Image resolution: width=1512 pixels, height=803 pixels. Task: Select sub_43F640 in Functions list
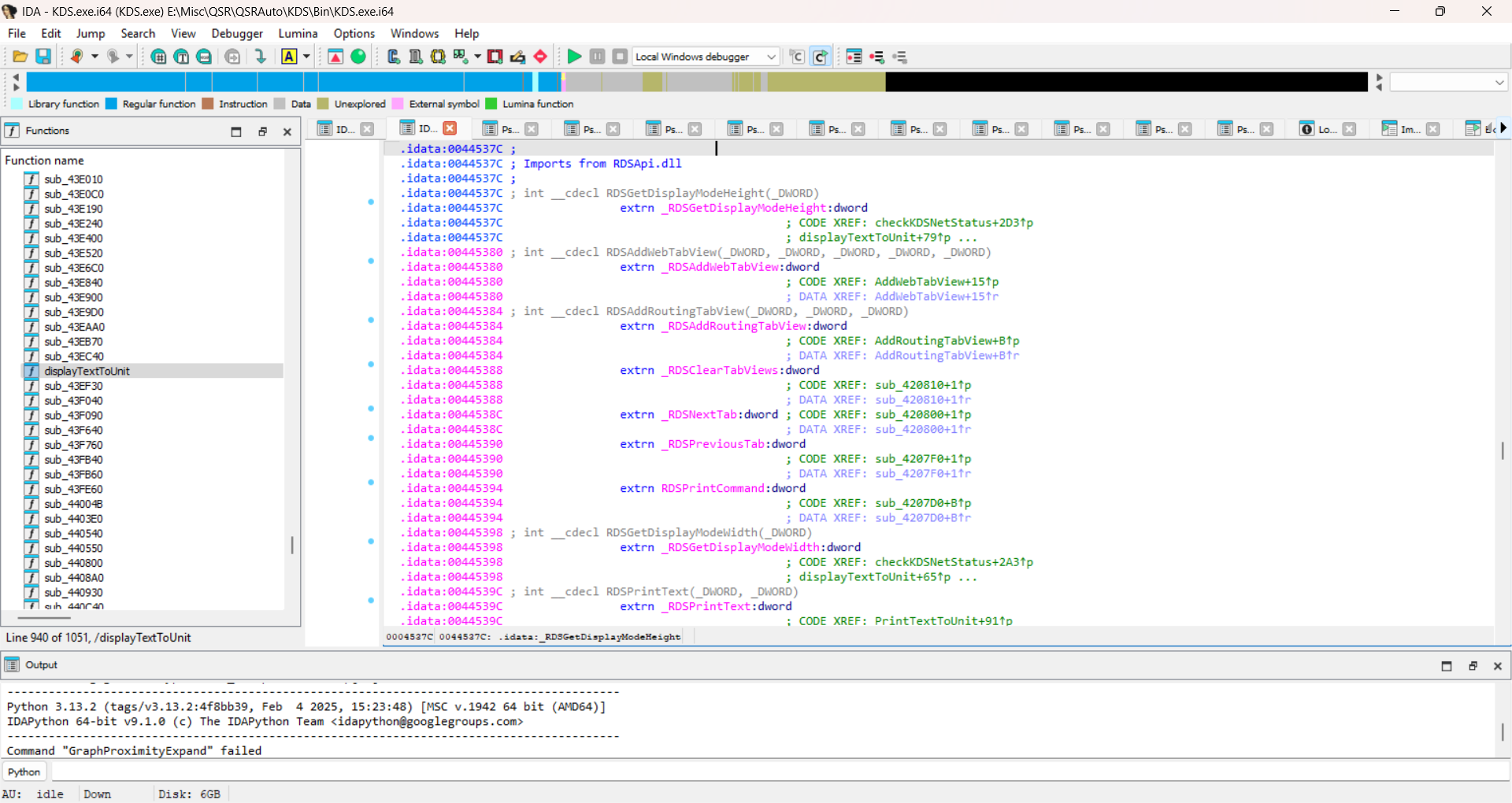click(x=154, y=430)
